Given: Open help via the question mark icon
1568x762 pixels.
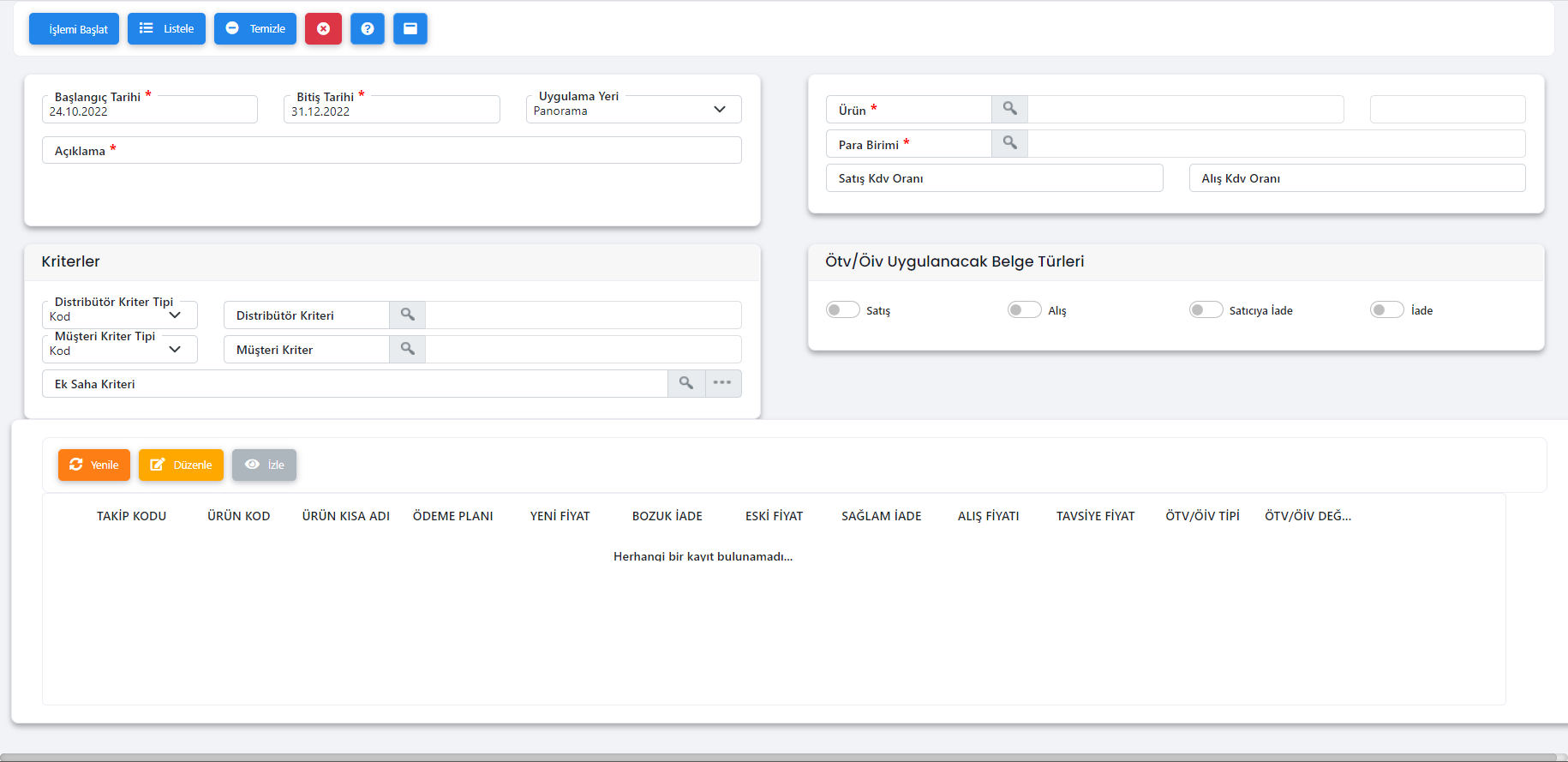Looking at the screenshot, I should coord(368,29).
